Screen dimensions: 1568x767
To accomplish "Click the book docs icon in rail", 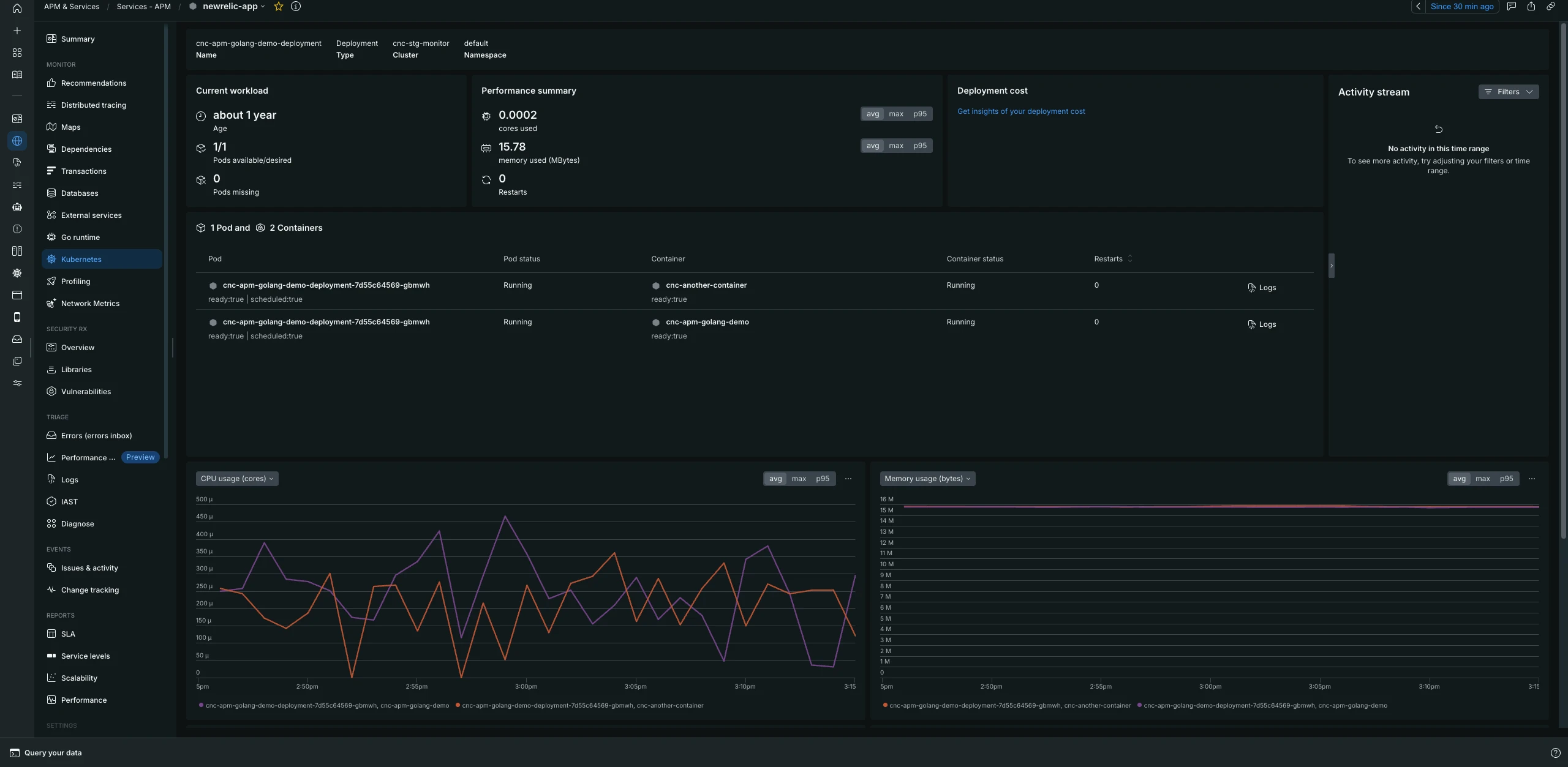I will 17,75.
